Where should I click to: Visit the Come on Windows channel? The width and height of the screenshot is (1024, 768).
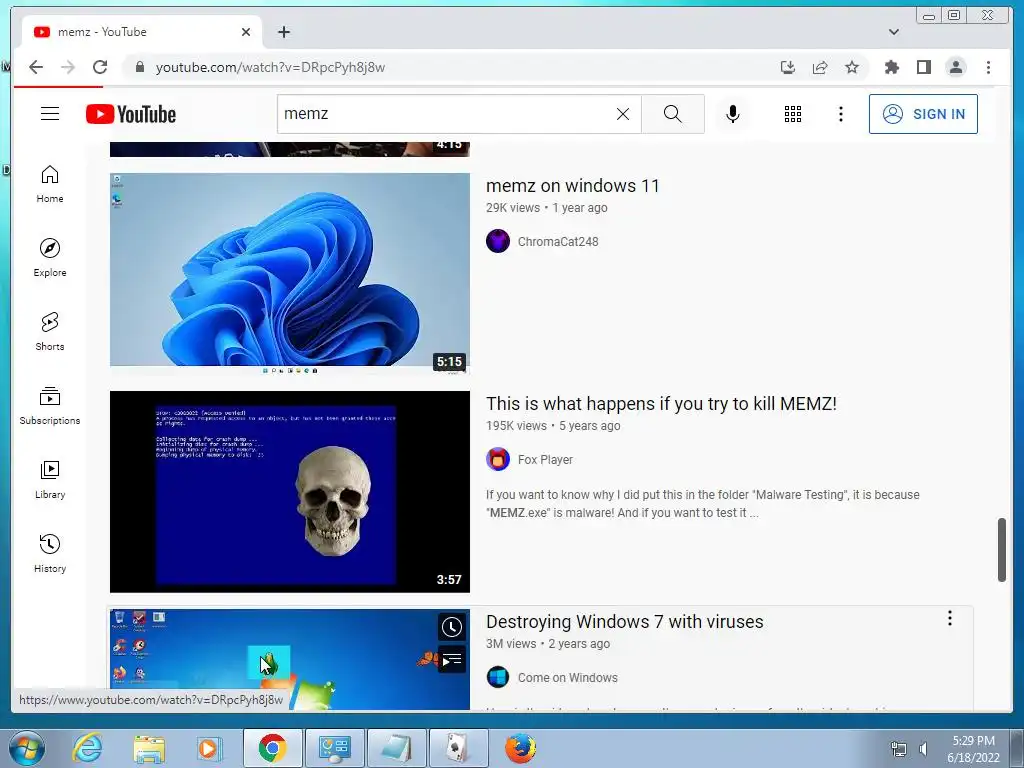tap(568, 678)
